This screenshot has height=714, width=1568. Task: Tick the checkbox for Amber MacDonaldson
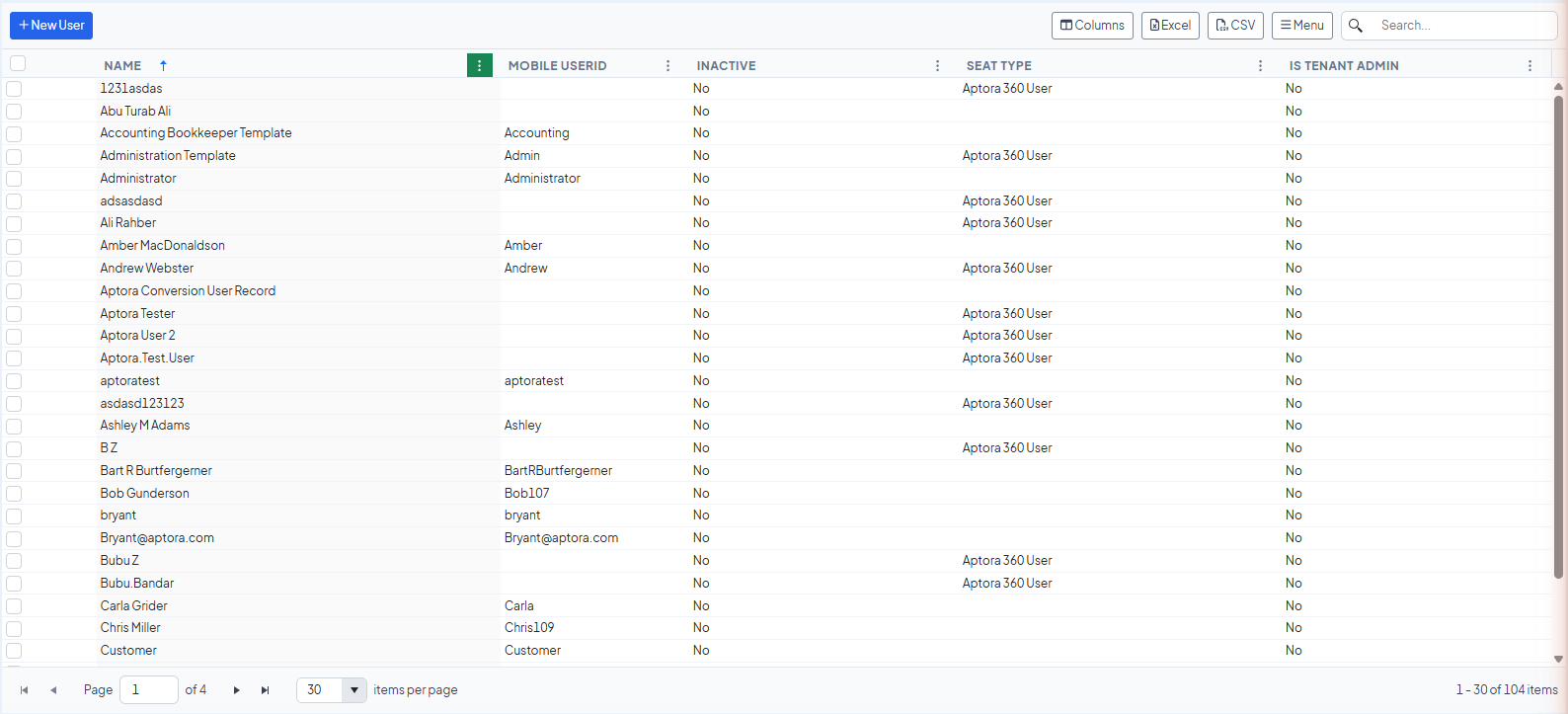tap(14, 246)
